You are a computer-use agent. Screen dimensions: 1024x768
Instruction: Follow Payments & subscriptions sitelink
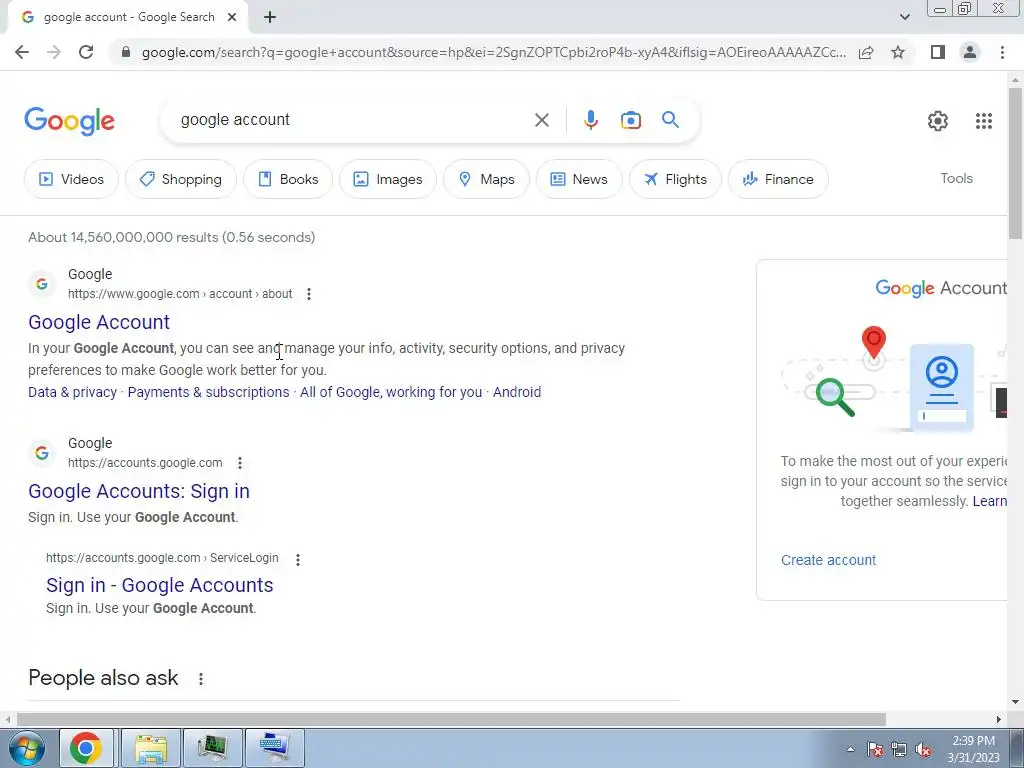[208, 392]
